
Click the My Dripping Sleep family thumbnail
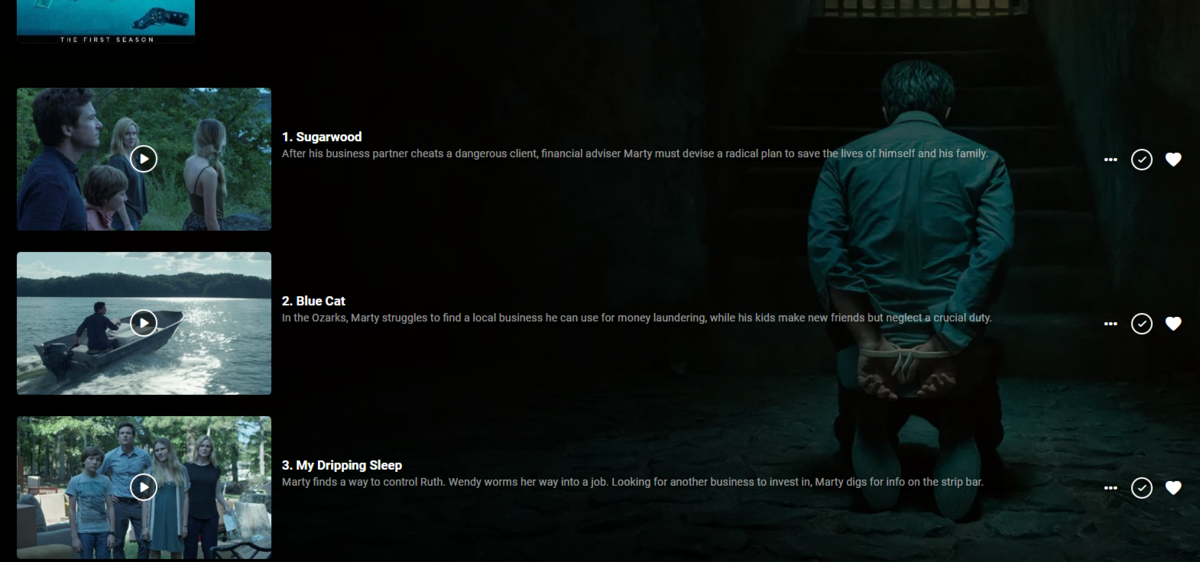pyautogui.click(x=144, y=487)
